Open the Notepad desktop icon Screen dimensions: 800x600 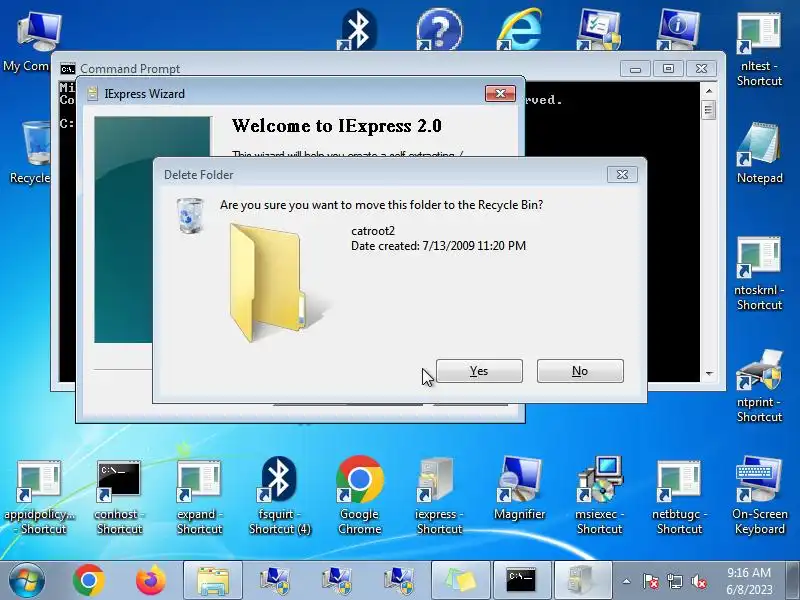(x=759, y=153)
